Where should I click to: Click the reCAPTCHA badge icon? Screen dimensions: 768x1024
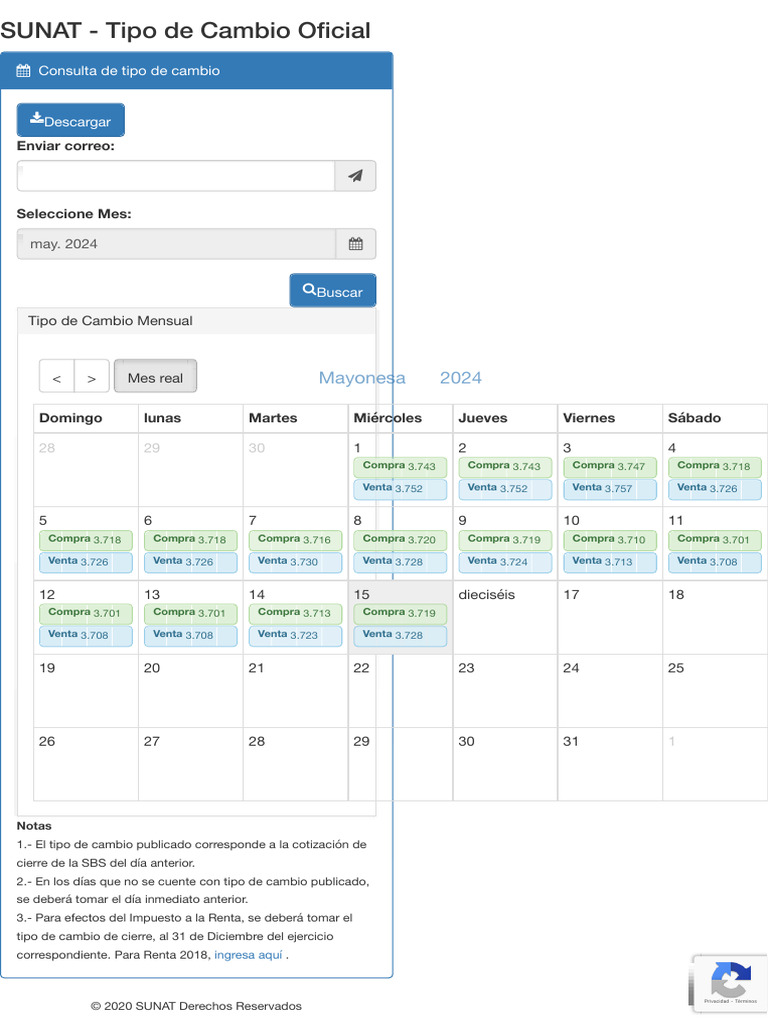(x=730, y=980)
